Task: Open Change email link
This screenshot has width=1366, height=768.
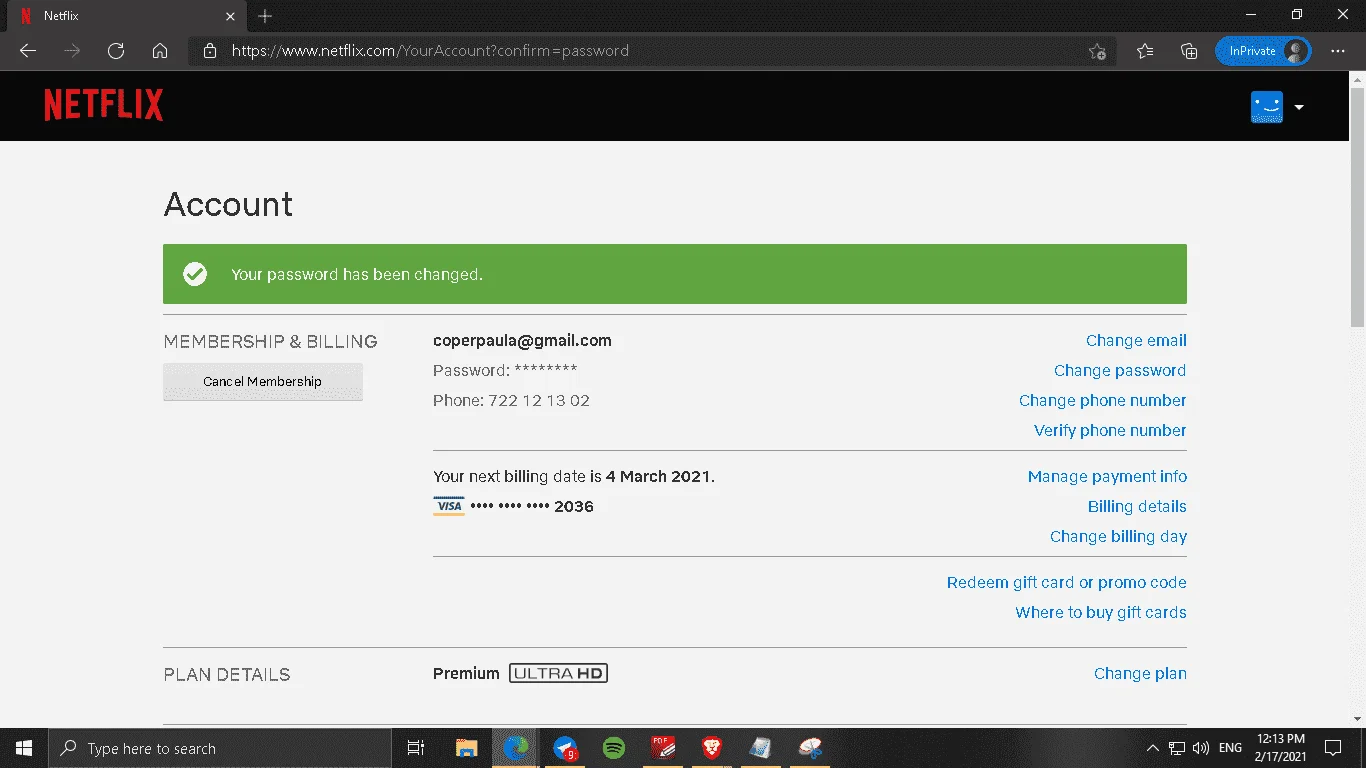Action: tap(1136, 341)
